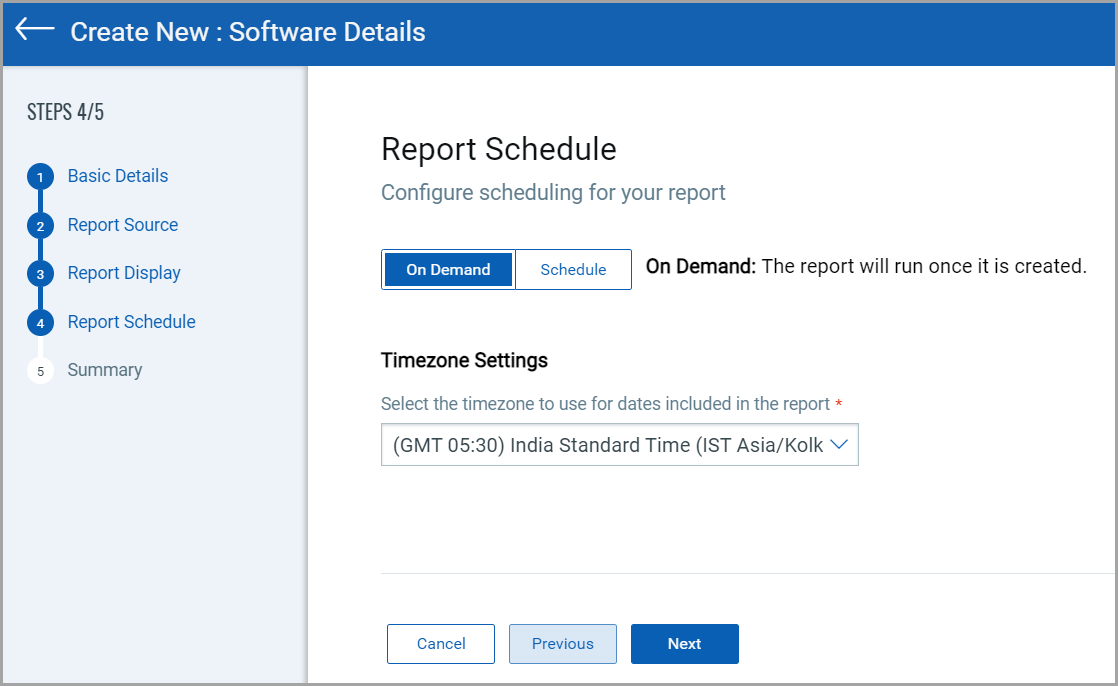The height and width of the screenshot is (686, 1118).
Task: Click the Create New : Software Details title
Action: point(248,32)
